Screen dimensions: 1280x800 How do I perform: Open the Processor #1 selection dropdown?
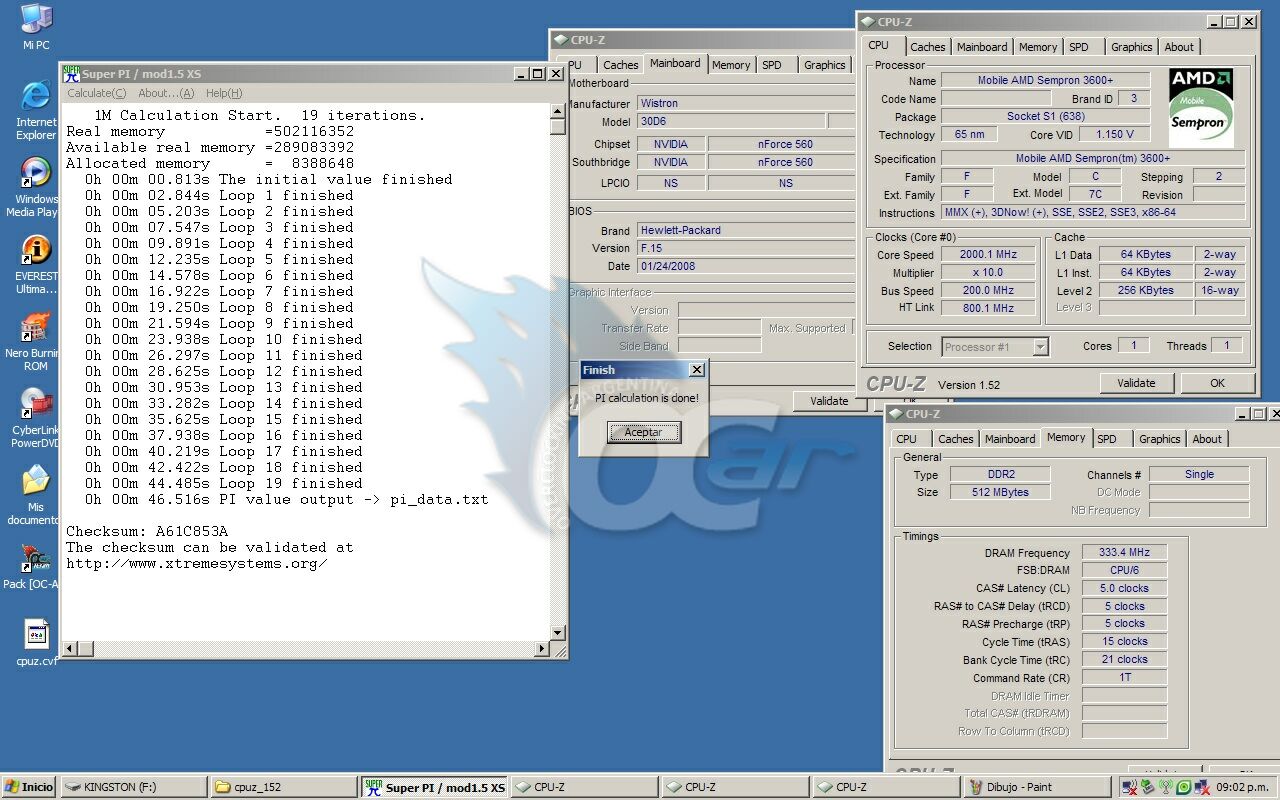pyautogui.click(x=1040, y=347)
